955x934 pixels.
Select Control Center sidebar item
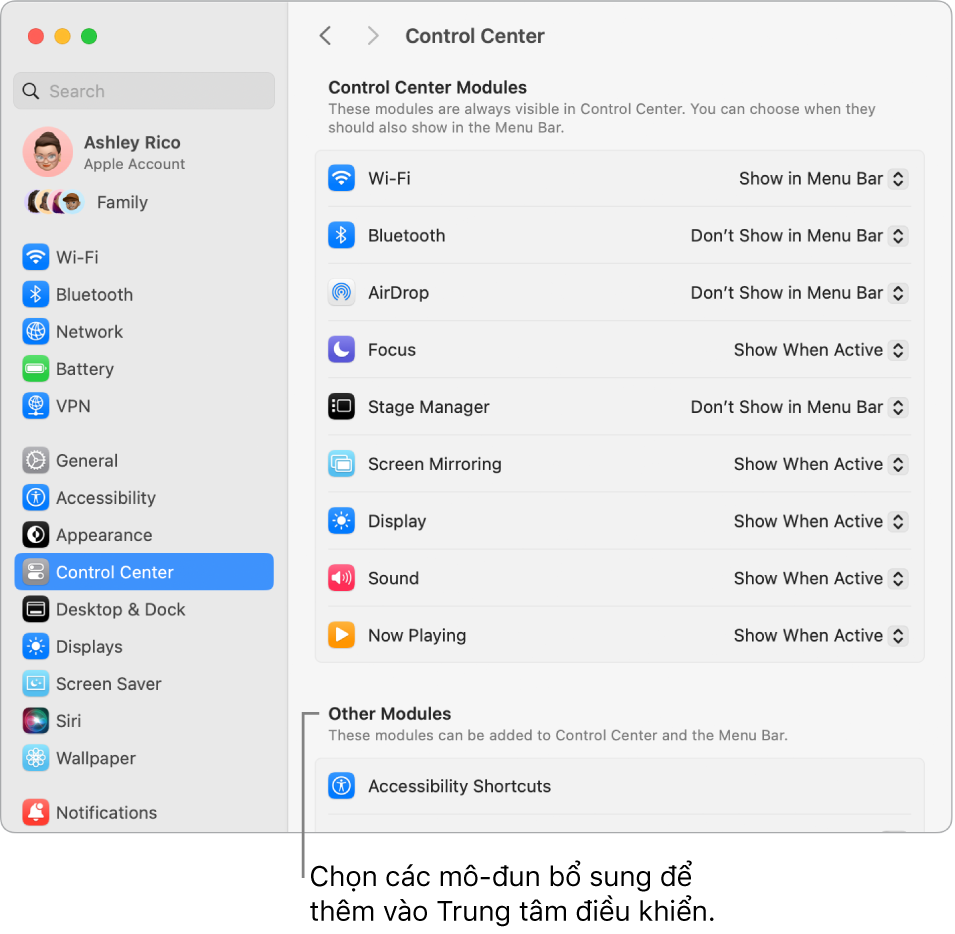pos(144,572)
